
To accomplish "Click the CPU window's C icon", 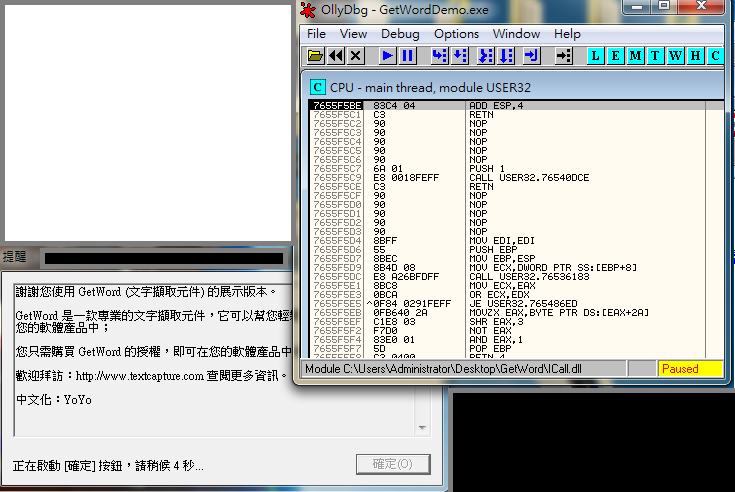I will click(x=318, y=87).
